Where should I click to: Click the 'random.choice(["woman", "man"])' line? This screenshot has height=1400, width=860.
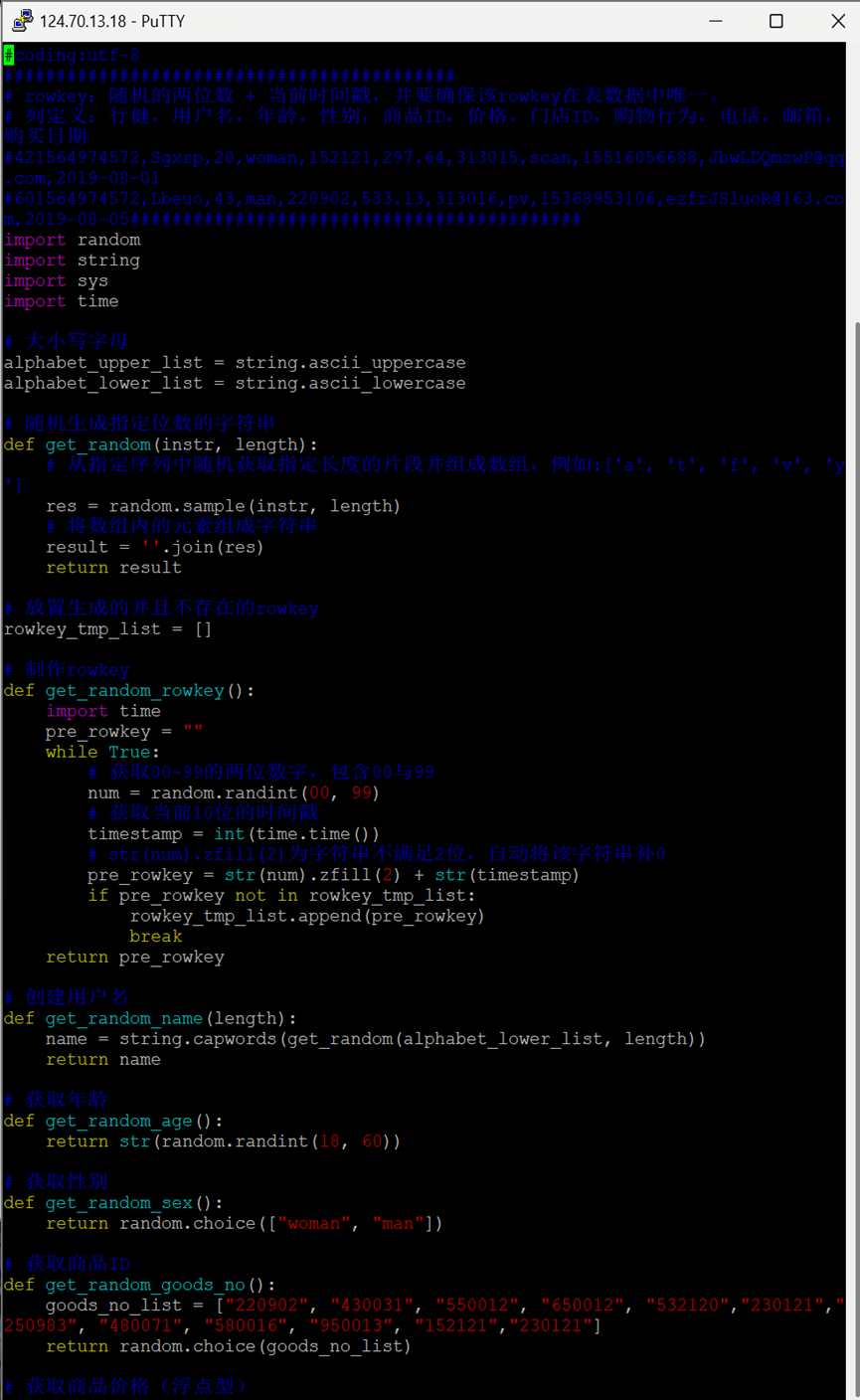(245, 1224)
